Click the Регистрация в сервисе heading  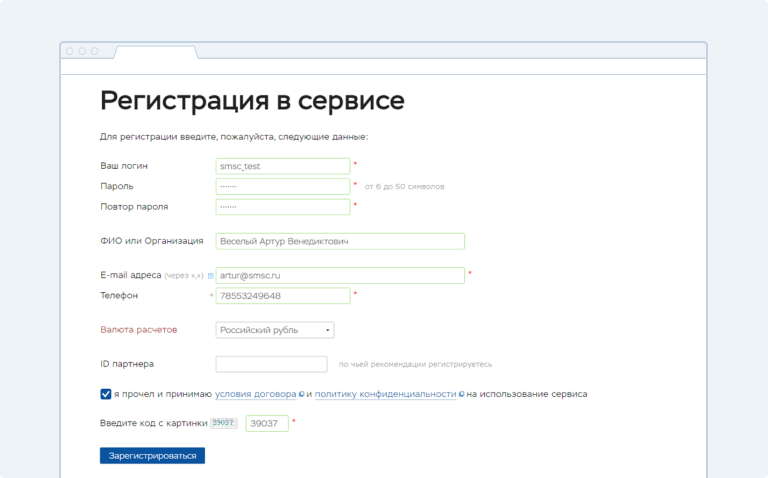pos(252,101)
